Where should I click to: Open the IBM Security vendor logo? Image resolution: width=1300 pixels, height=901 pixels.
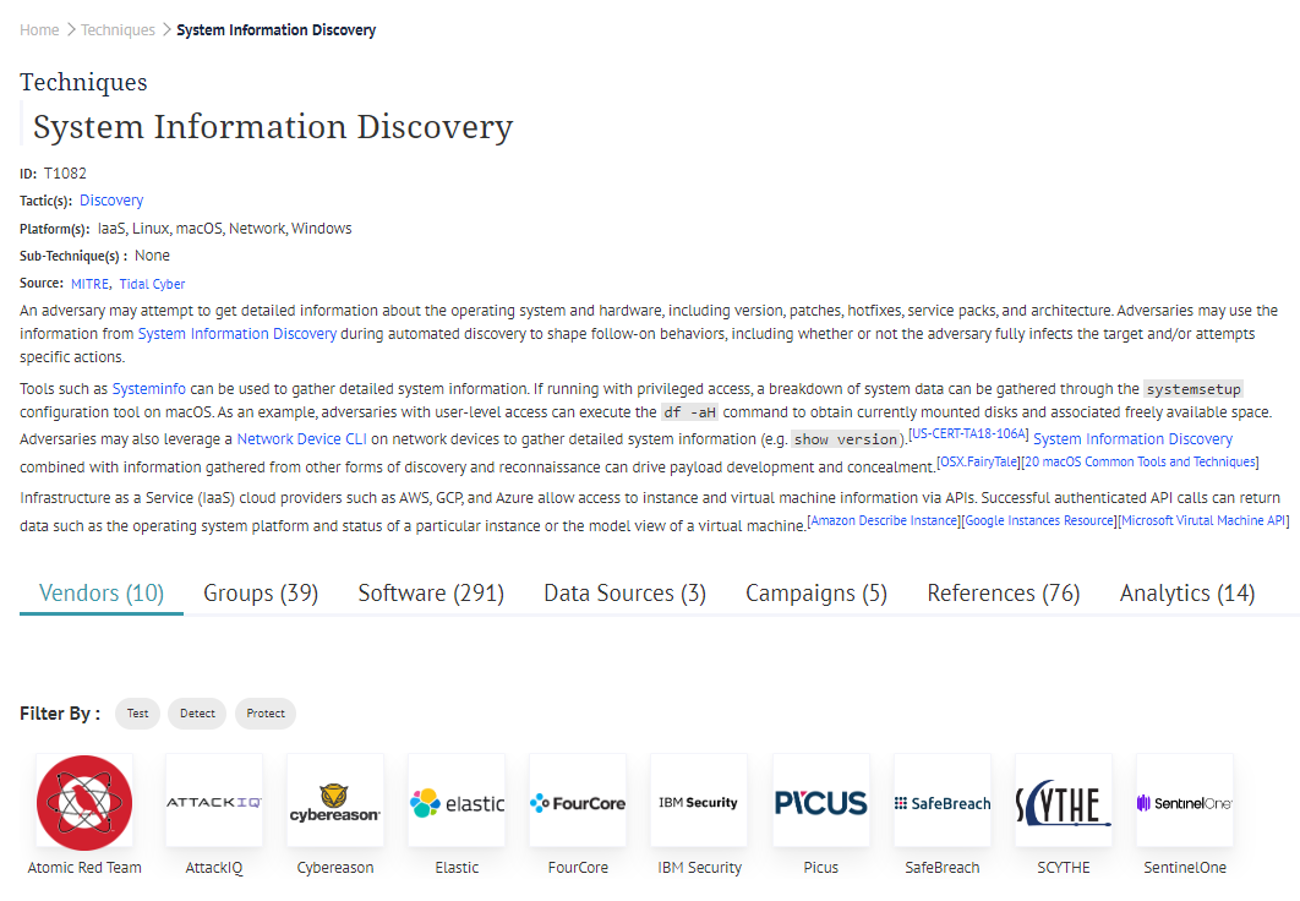[x=699, y=802]
